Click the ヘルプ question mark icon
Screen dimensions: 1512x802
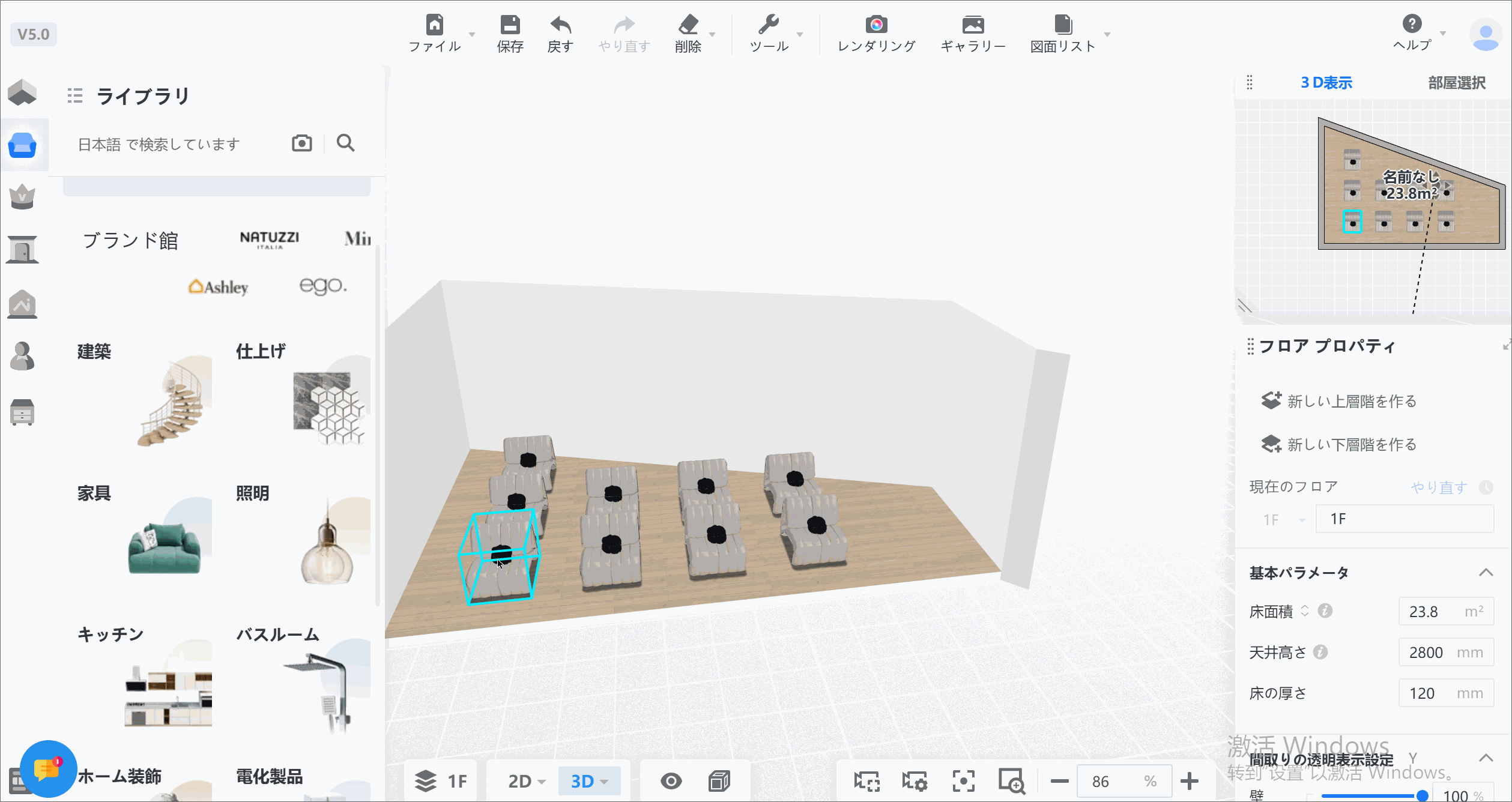pyautogui.click(x=1412, y=24)
